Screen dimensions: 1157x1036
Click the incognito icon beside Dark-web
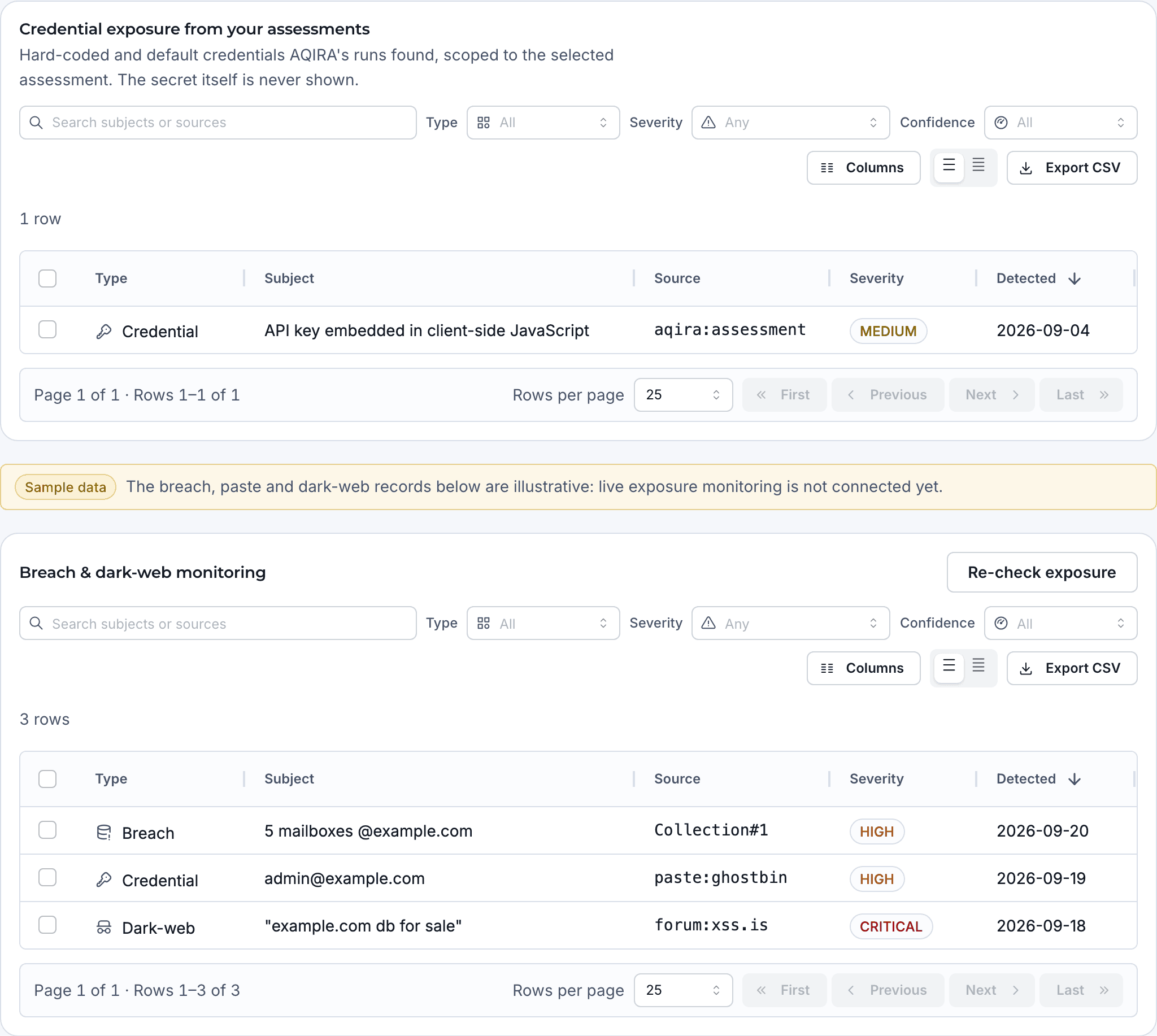(x=103, y=928)
